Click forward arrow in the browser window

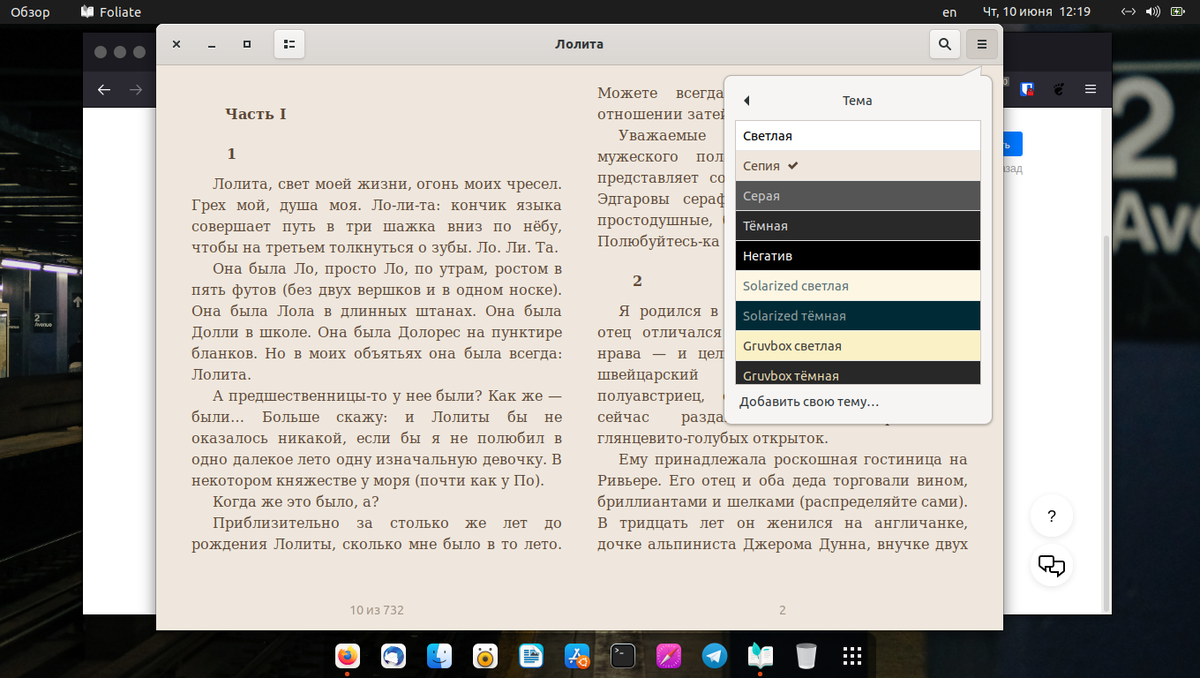click(x=135, y=89)
